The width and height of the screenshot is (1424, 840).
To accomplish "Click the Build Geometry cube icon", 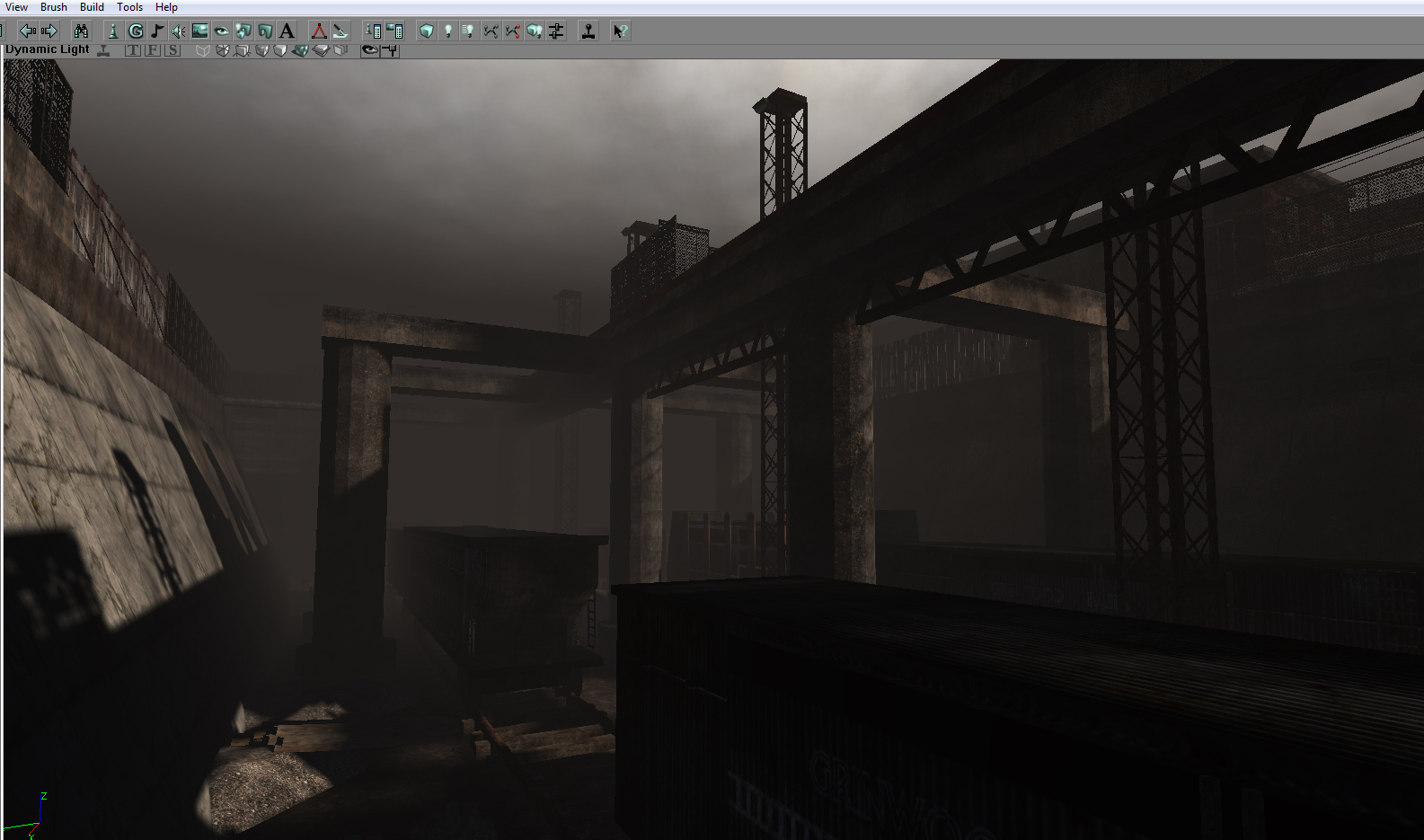I will click(427, 31).
